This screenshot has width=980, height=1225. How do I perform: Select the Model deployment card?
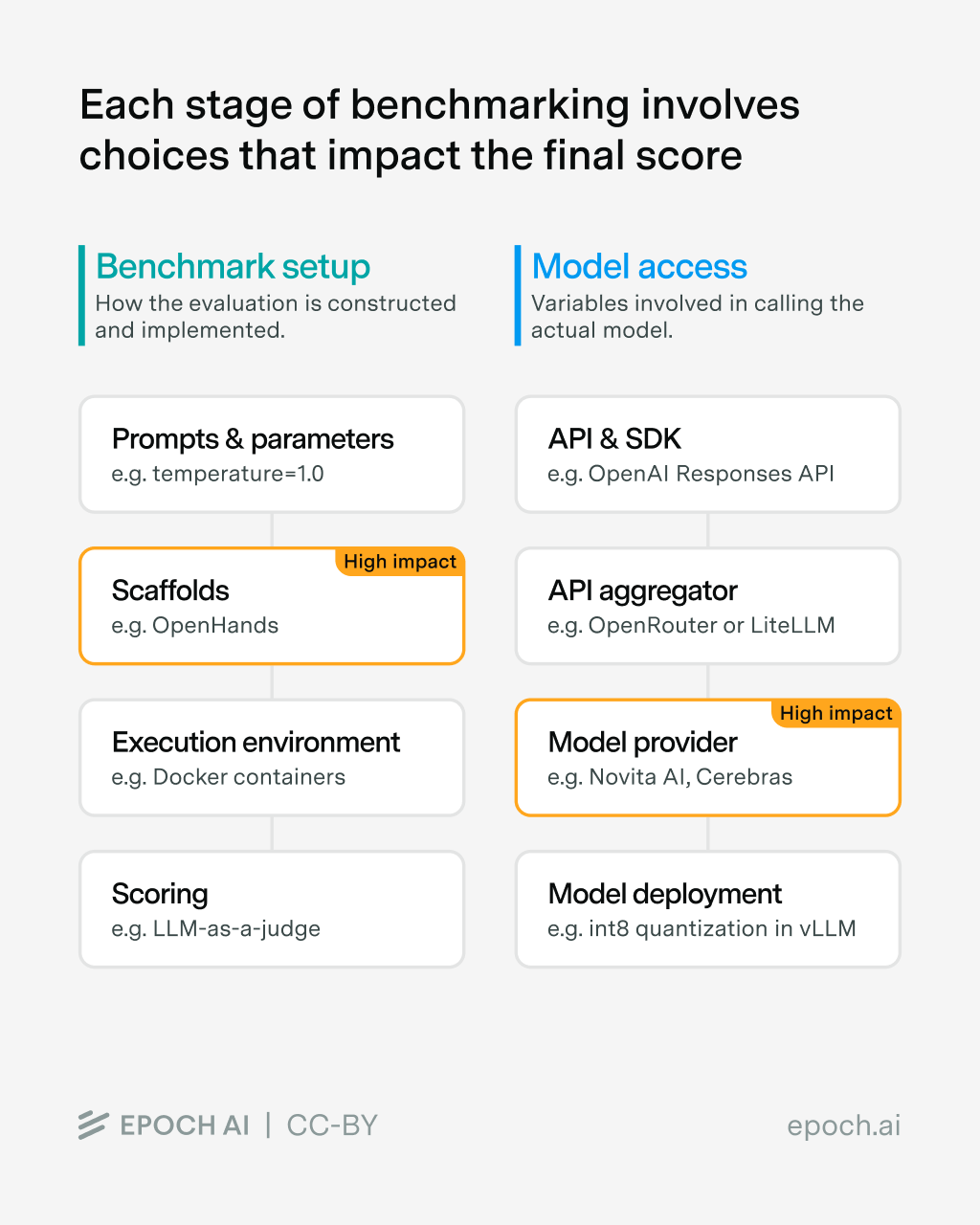coord(708,909)
